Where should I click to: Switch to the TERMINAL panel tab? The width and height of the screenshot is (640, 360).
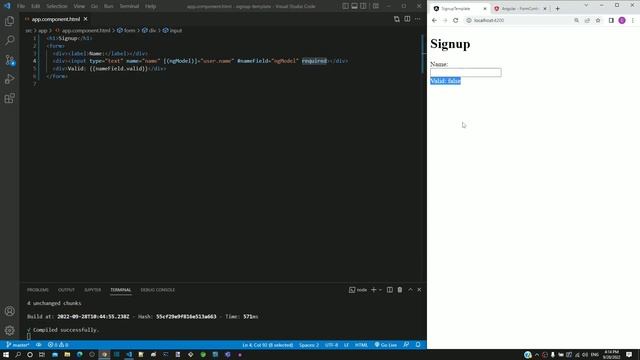pos(121,290)
